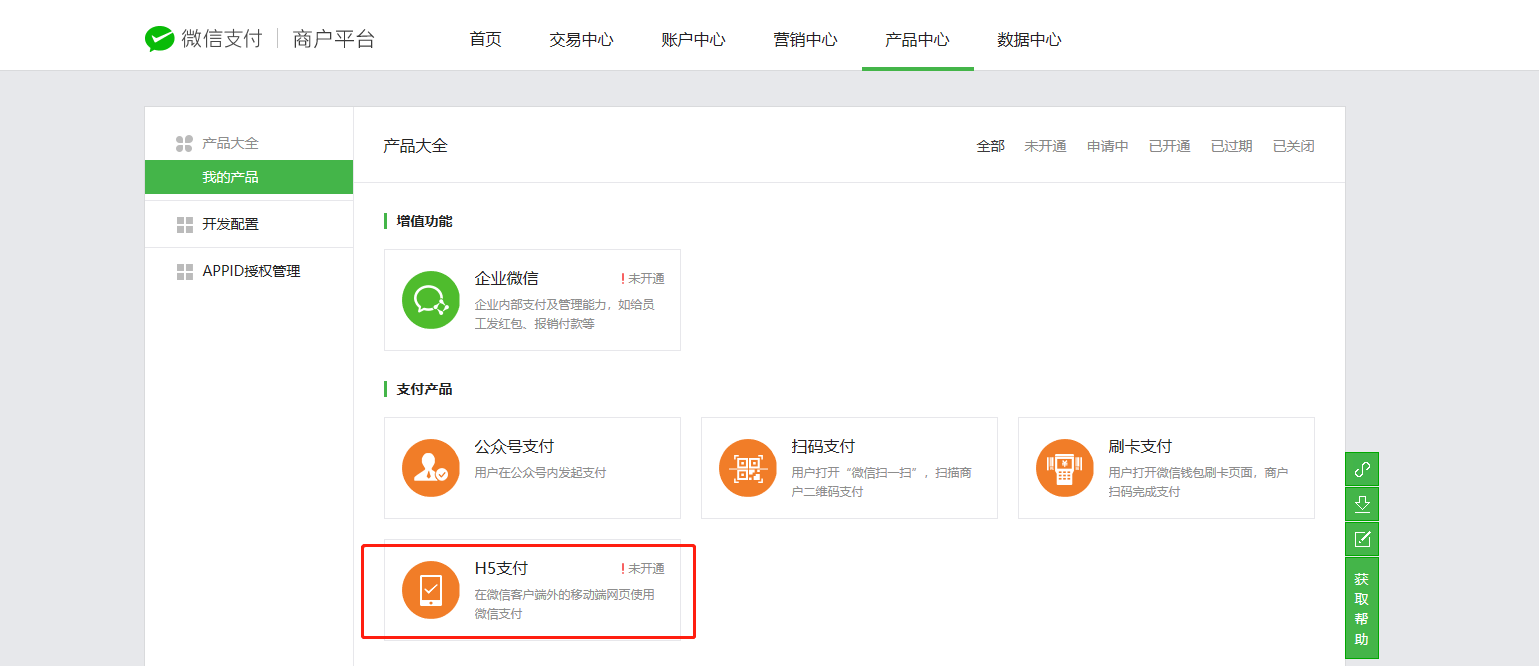This screenshot has height=666, width=1539.
Task: Click the 扫码支付 product title
Action: [823, 447]
